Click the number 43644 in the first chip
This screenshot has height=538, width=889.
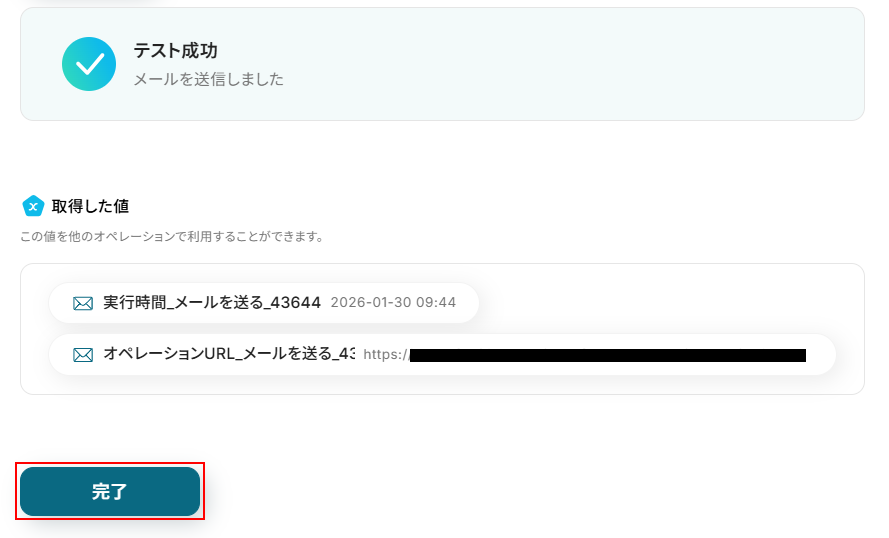coord(295,303)
